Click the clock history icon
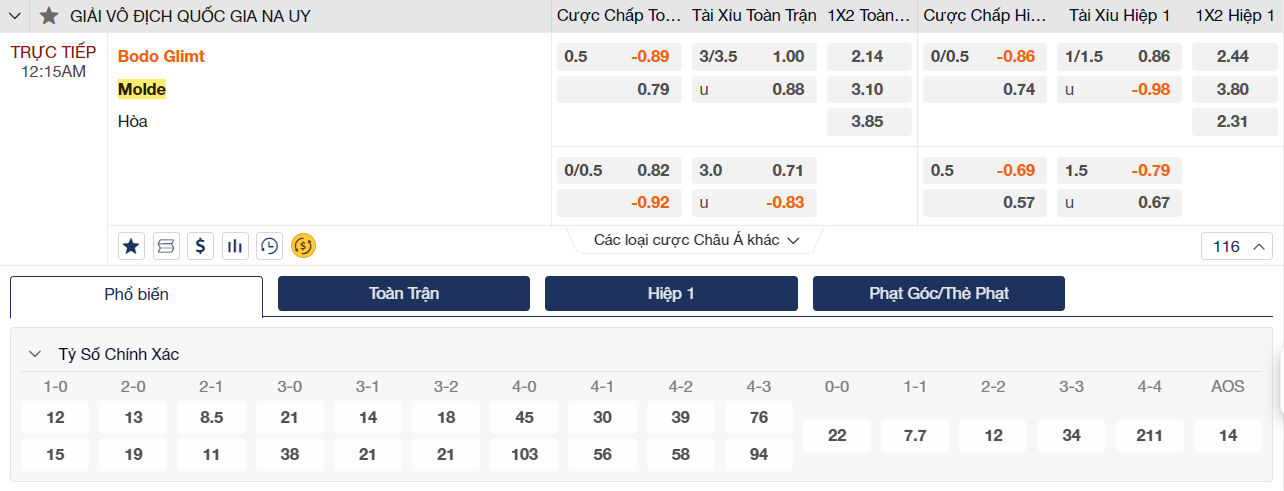The width and height of the screenshot is (1284, 491). [x=269, y=245]
